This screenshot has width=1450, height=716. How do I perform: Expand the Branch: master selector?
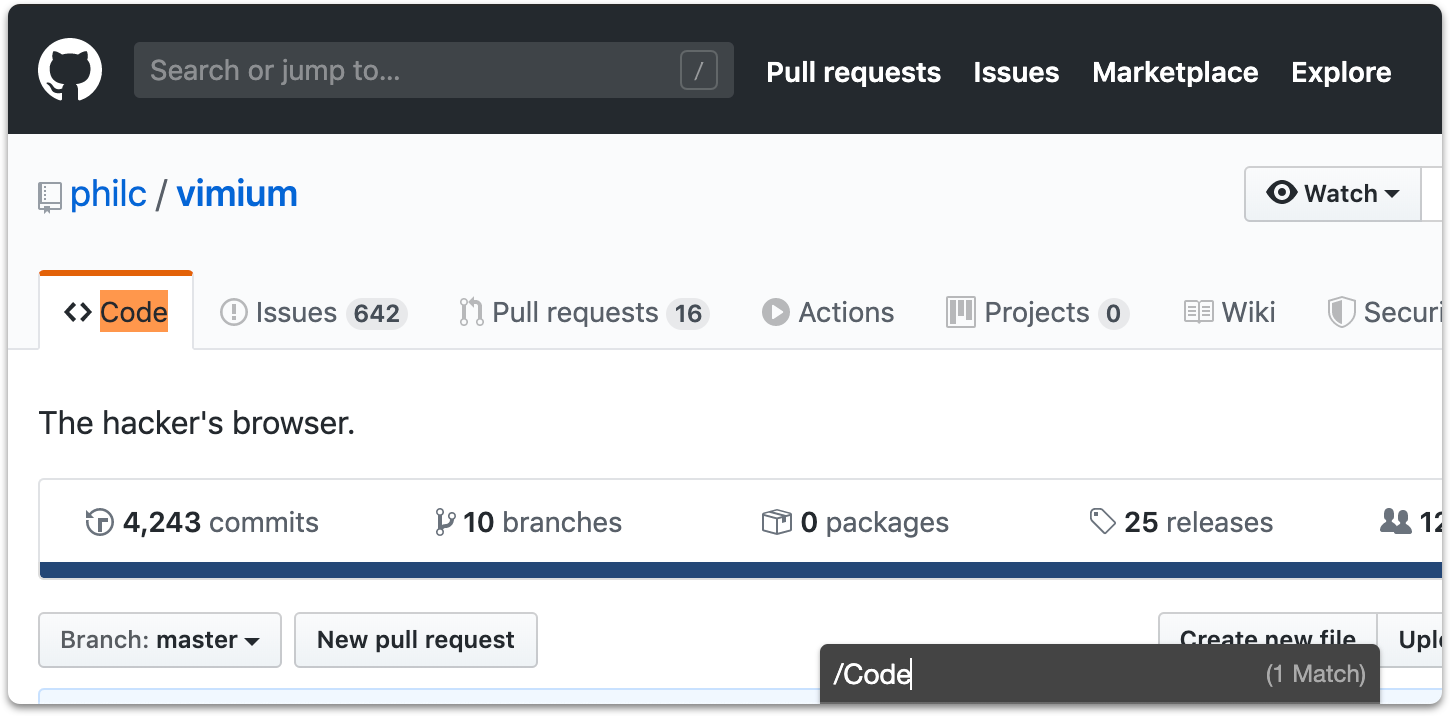click(x=160, y=640)
